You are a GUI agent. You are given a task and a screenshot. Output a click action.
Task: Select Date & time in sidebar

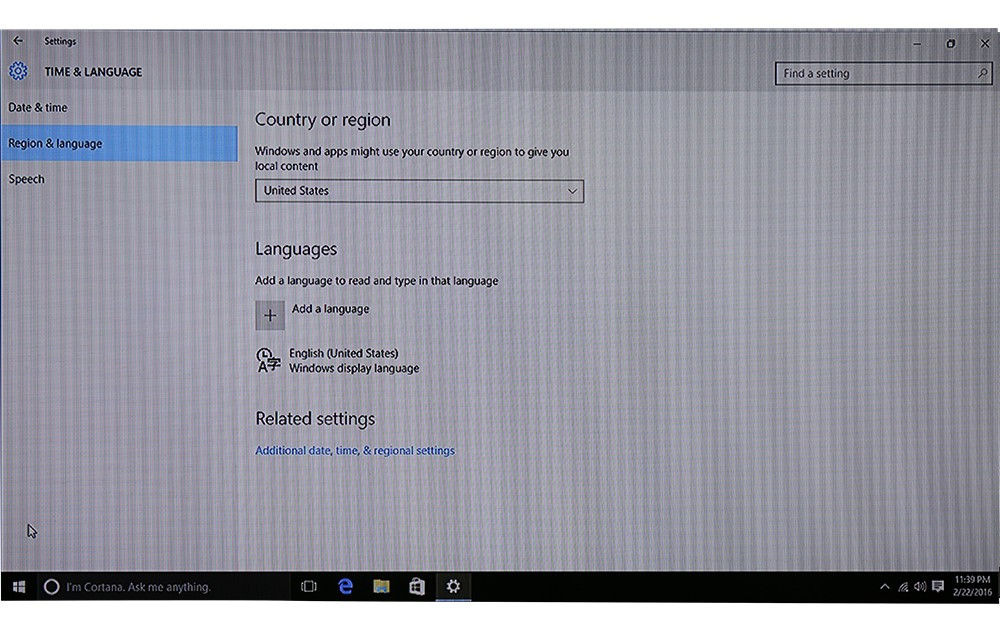point(38,108)
